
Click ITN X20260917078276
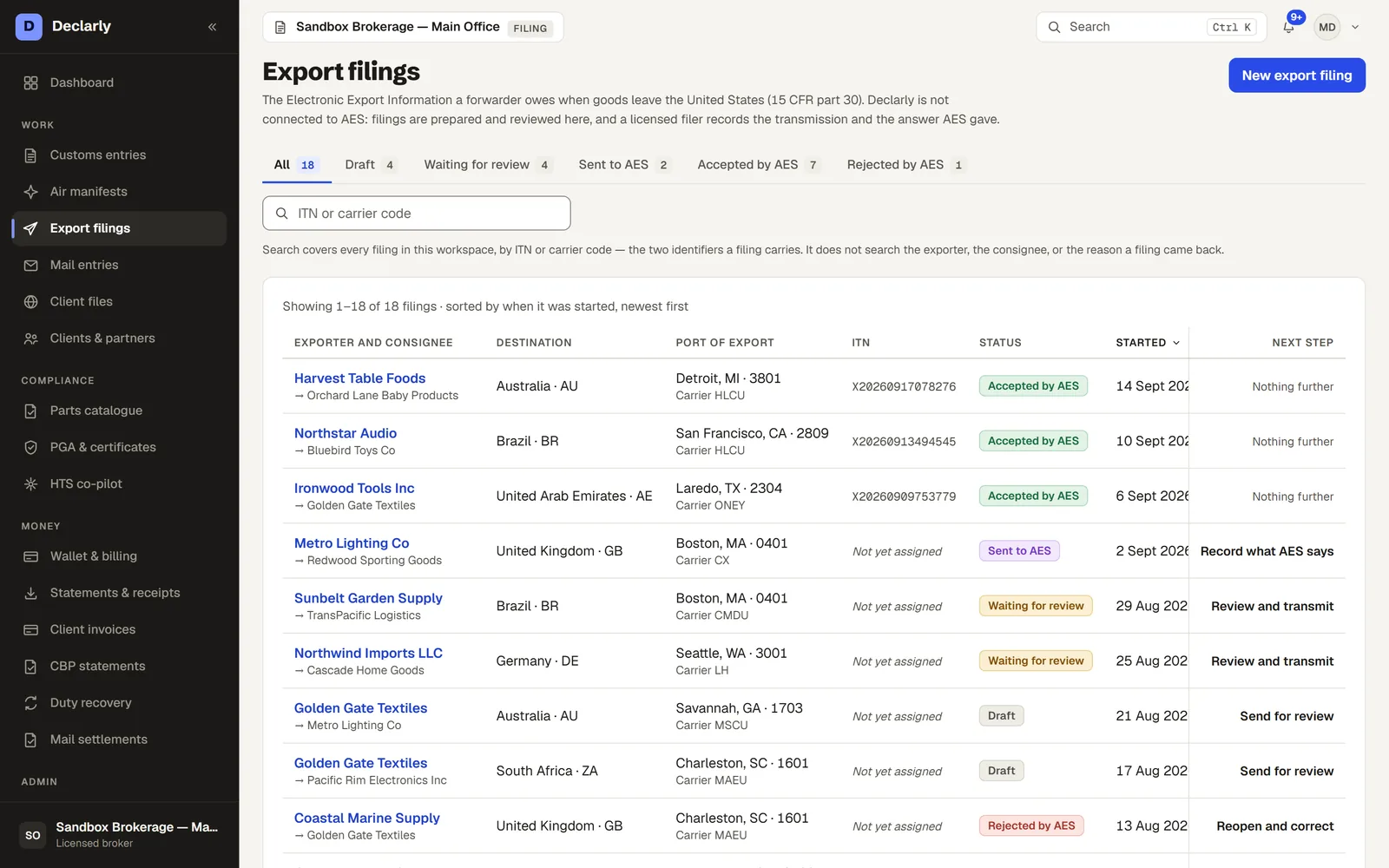point(904,387)
